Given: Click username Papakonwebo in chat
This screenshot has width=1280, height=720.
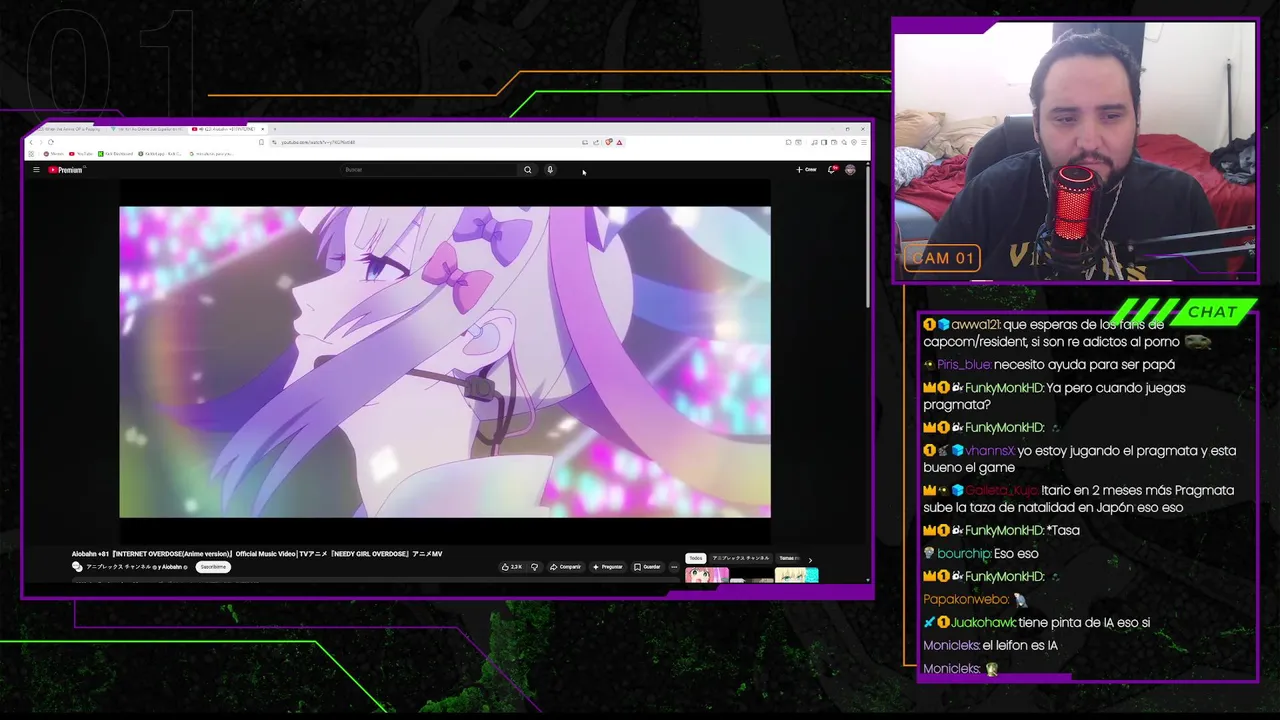Looking at the screenshot, I should pyautogui.click(x=966, y=600).
